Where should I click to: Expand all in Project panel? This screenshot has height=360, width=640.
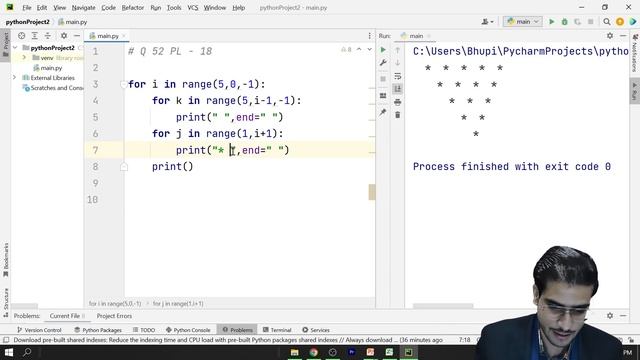[x=35, y=36]
